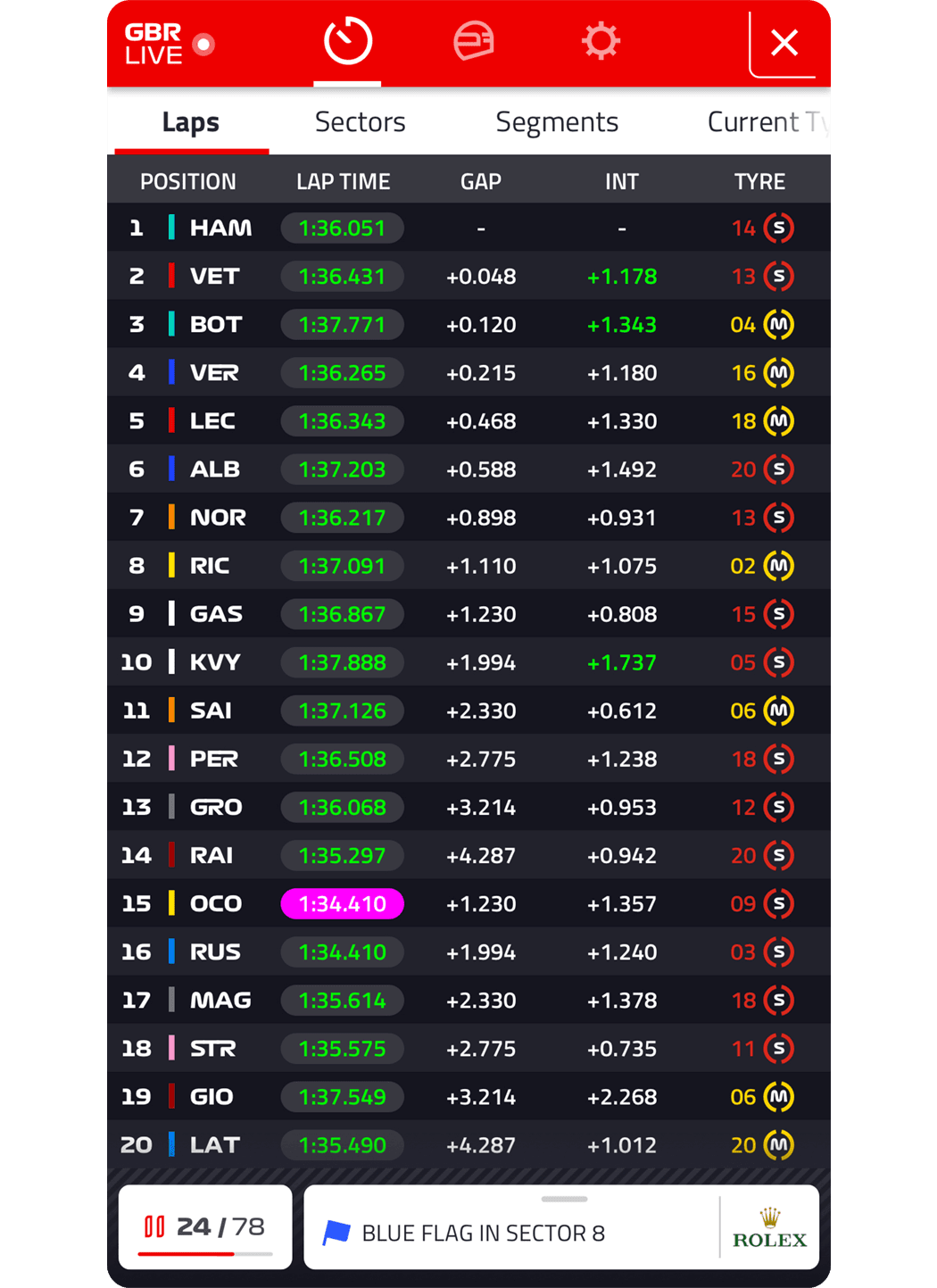This screenshot has height=1288, width=937.
Task: Open the Current Tyres column view
Action: 769,121
